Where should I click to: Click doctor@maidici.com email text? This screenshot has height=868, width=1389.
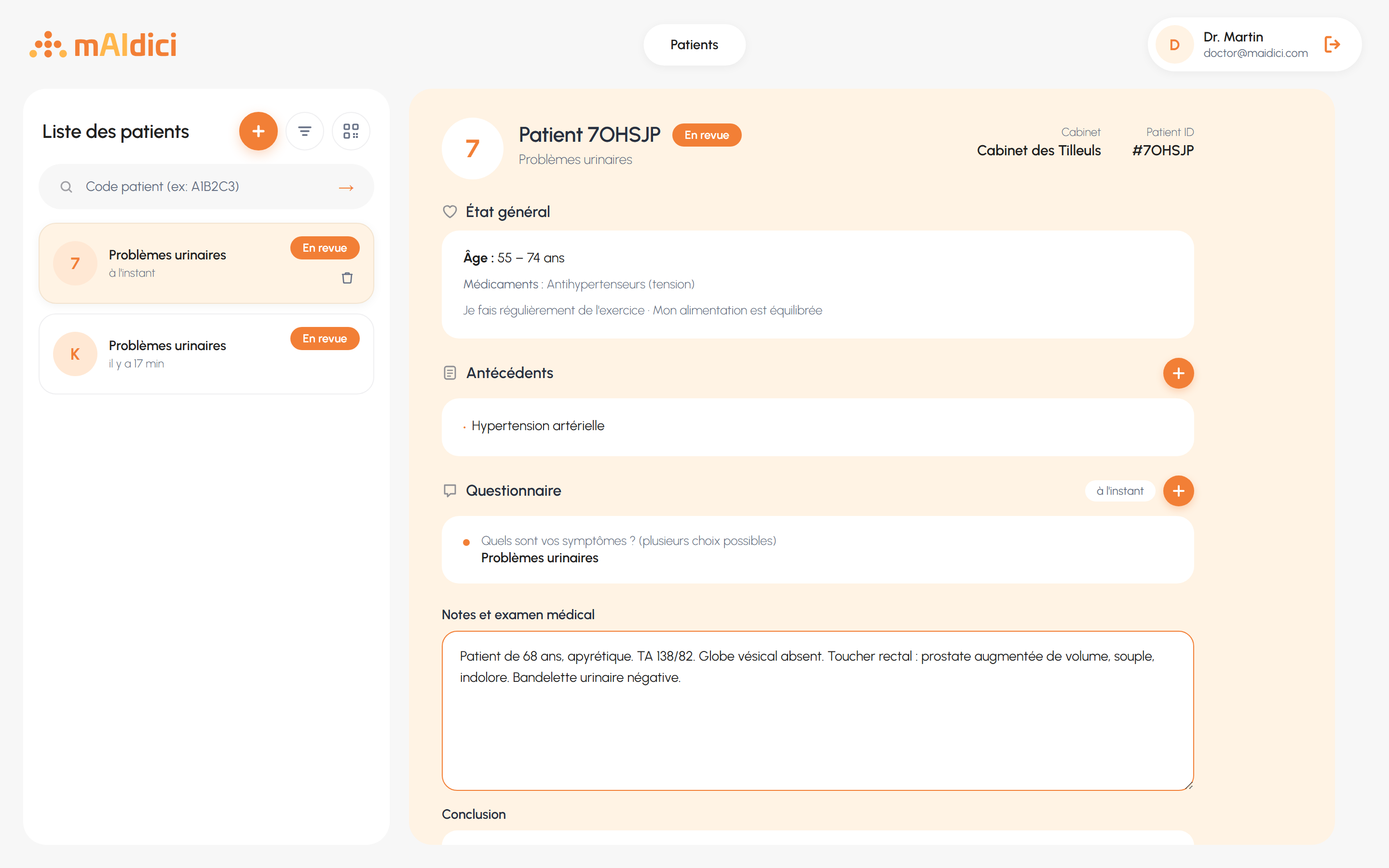coord(1255,54)
